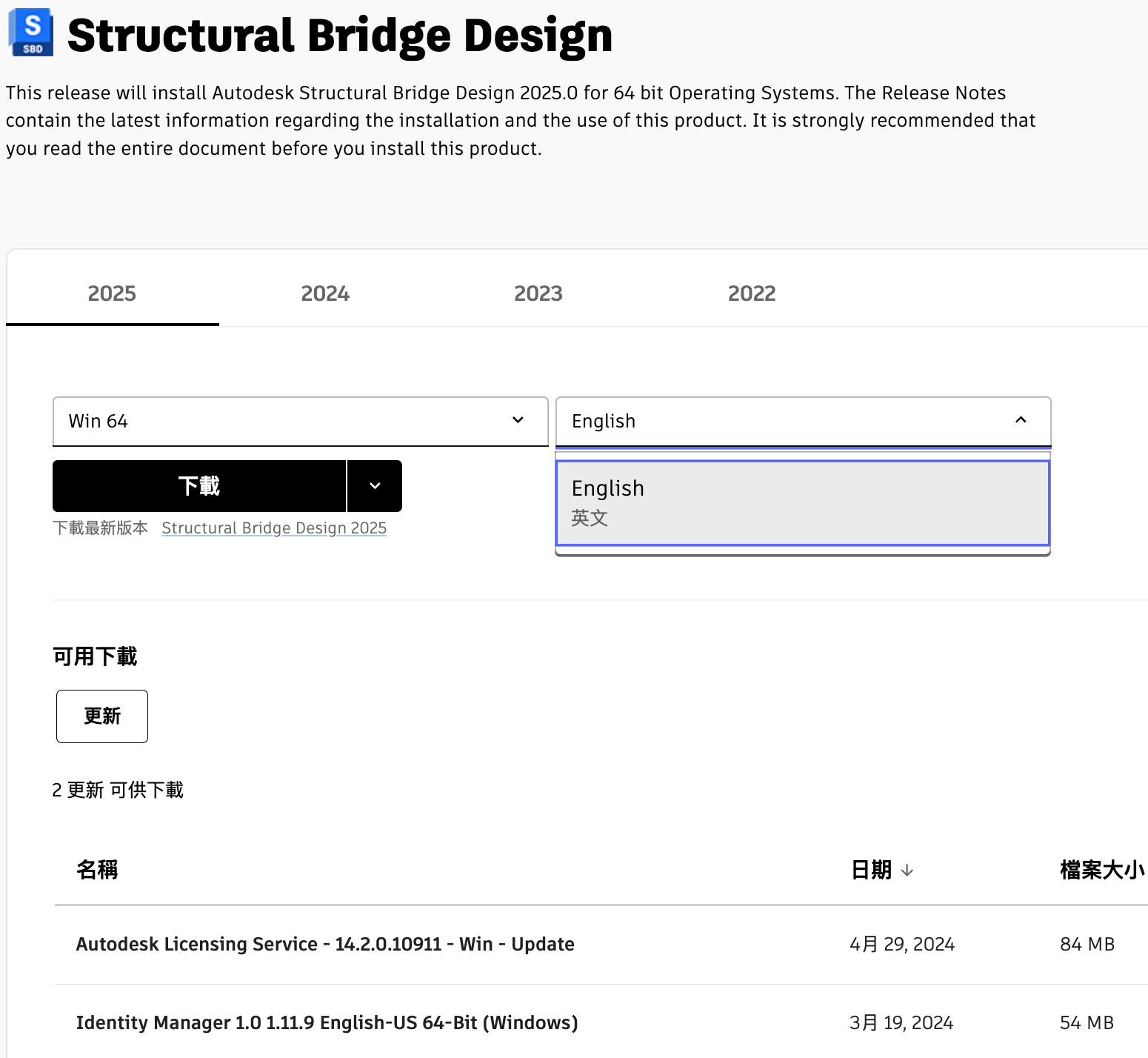Click the Structural Bridge Design page heading

340,36
